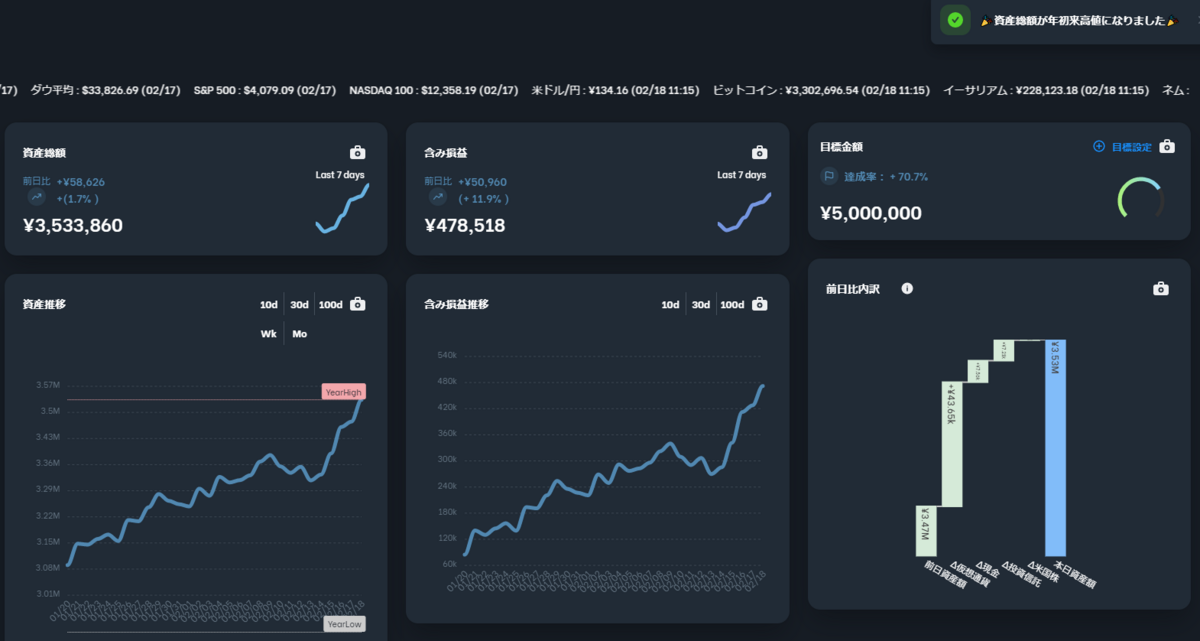Switch 資産推移 chart to Mo view
Viewport: 1200px width, 641px height.
click(299, 334)
